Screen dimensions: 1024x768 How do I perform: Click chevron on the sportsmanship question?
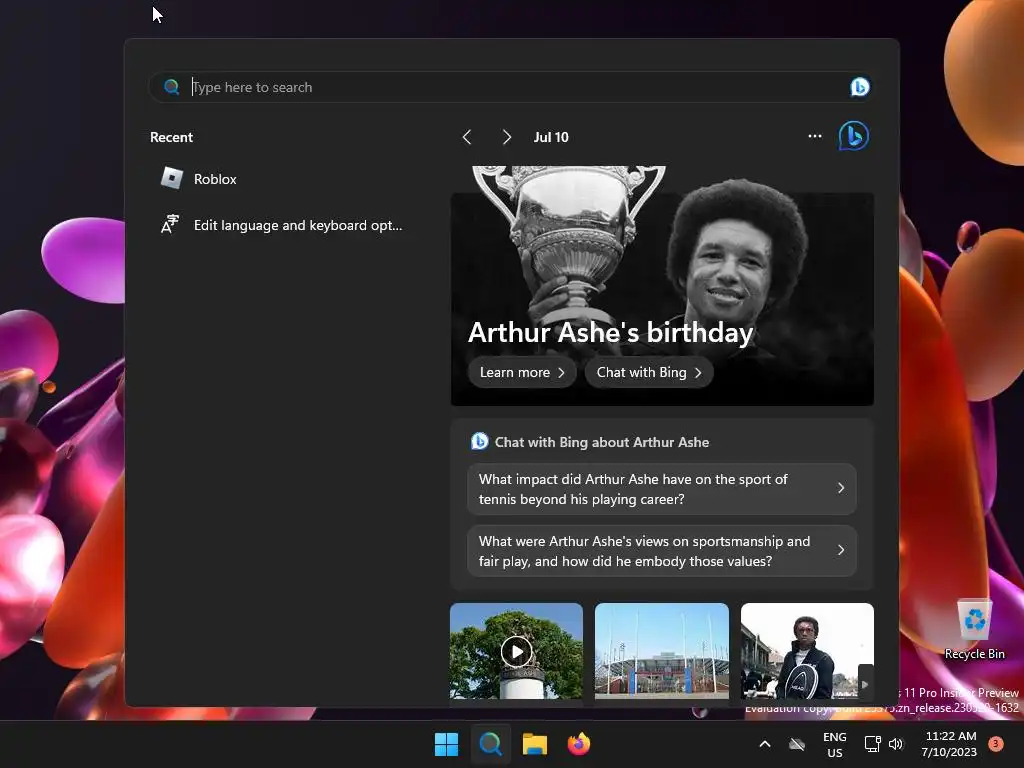(841, 551)
